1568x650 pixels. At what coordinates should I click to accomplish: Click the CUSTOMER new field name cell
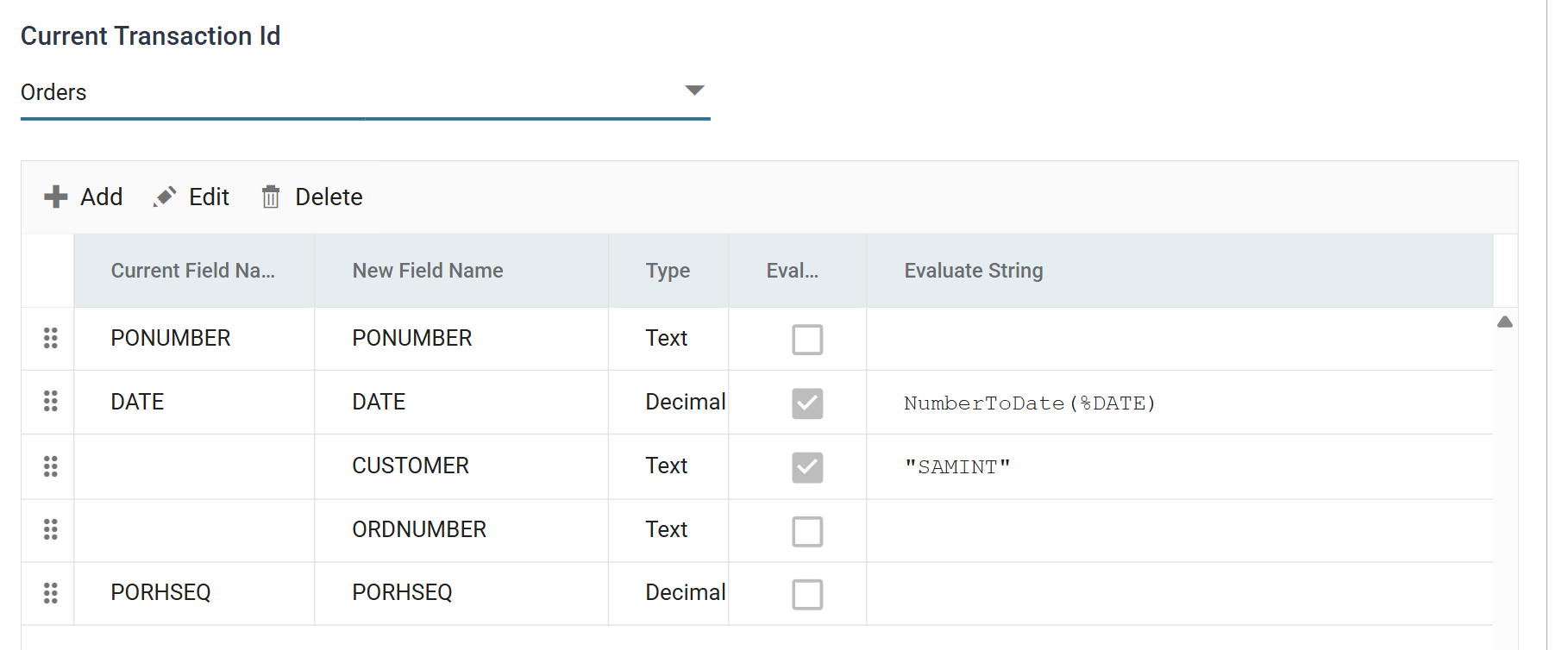click(461, 466)
